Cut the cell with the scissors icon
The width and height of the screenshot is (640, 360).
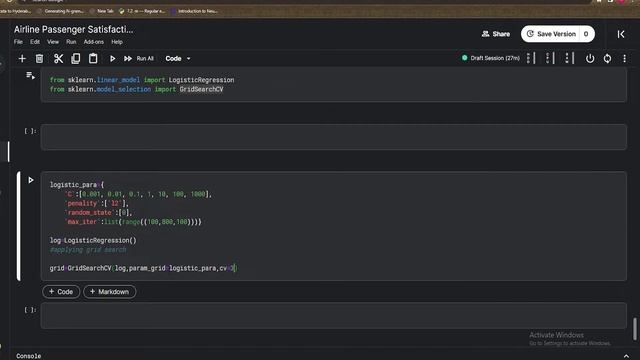(58, 59)
